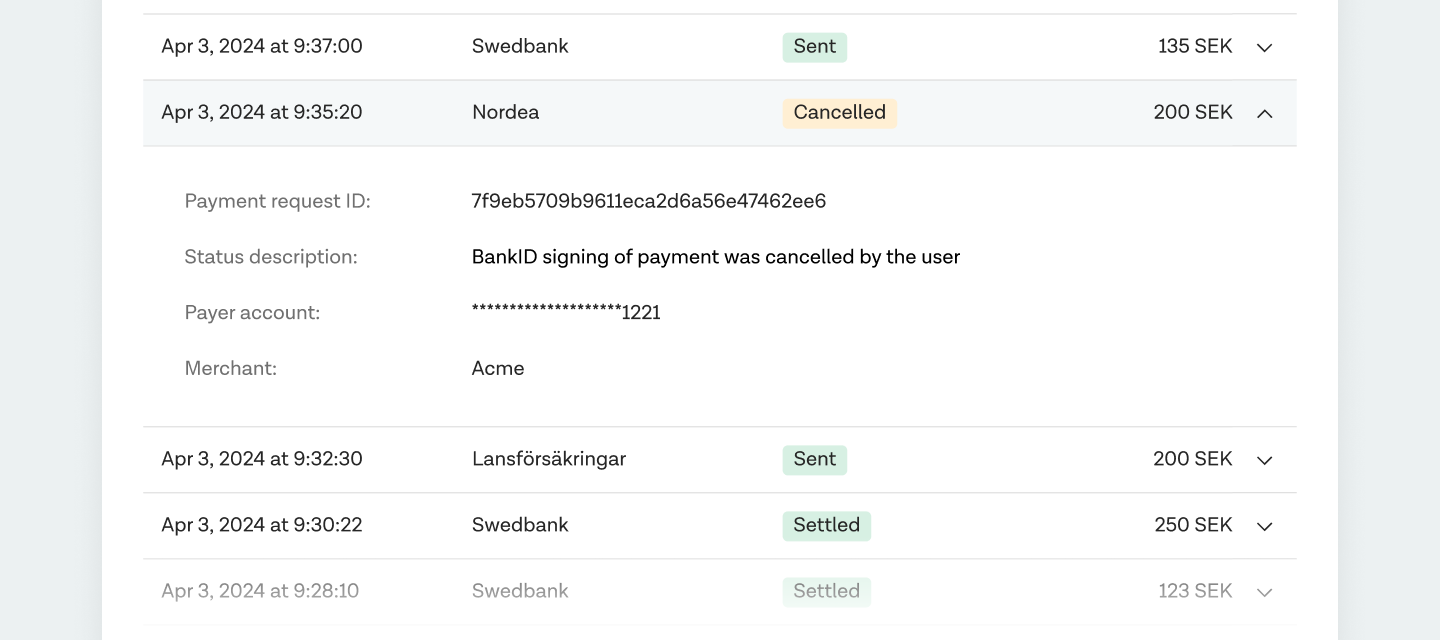Click the Acme merchant value
Screen dimensions: 1440x640
point(498,369)
